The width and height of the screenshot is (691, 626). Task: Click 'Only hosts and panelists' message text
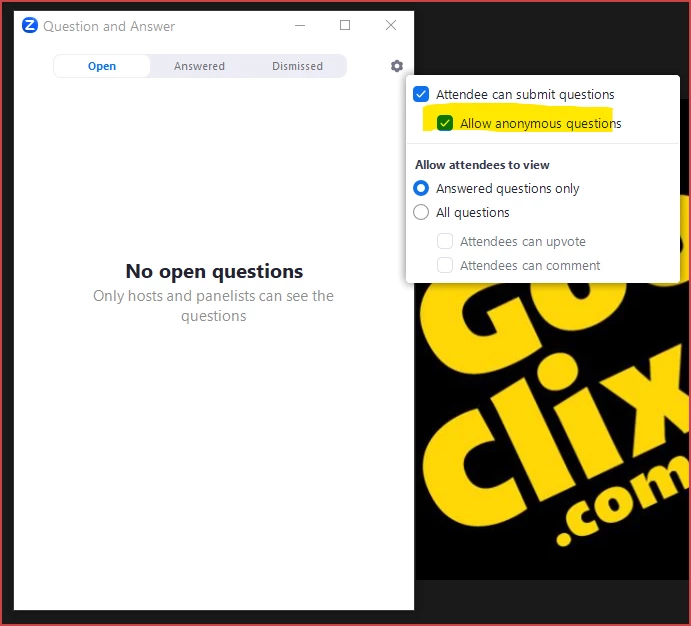[213, 306]
